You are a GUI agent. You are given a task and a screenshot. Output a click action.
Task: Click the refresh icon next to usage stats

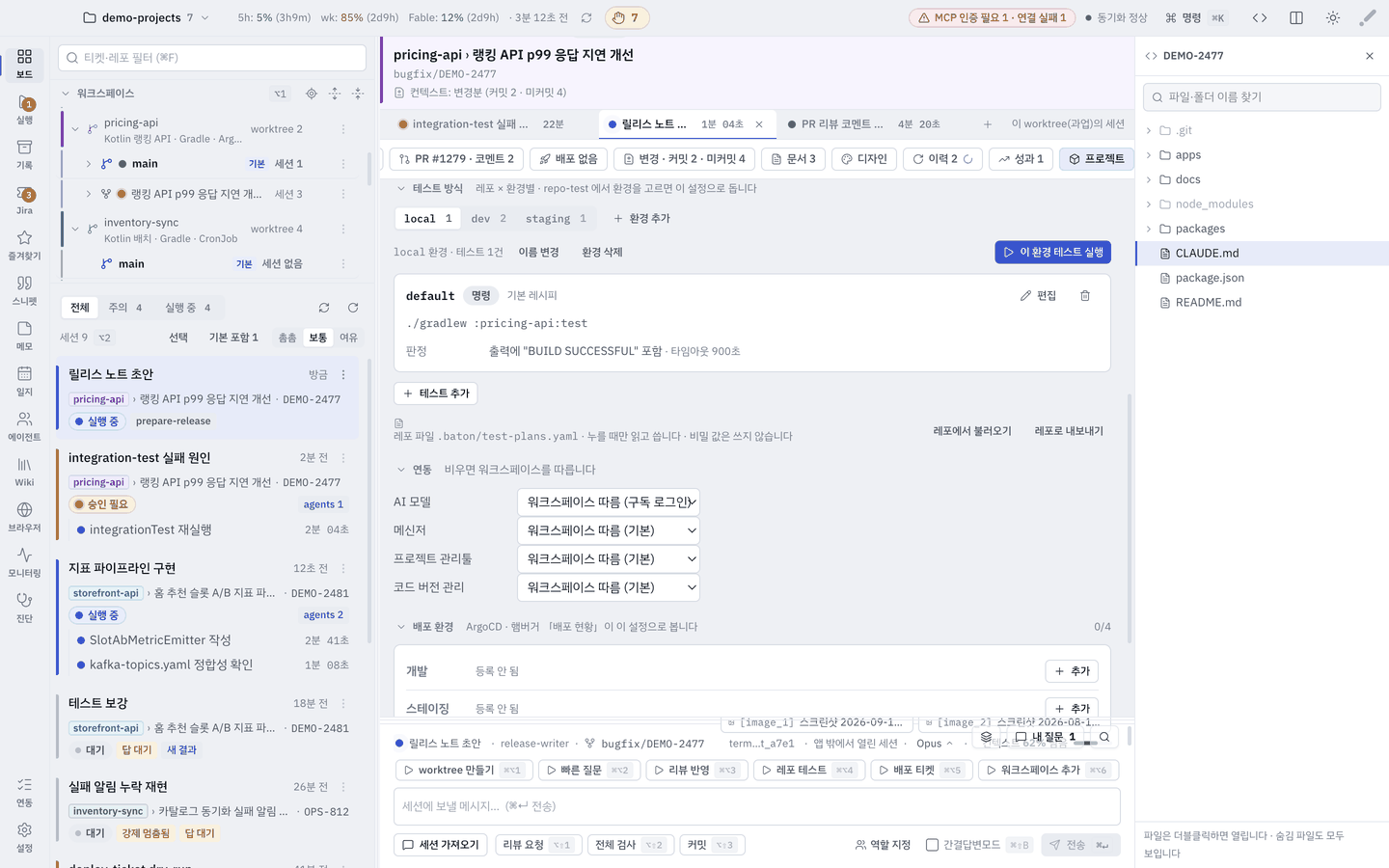(x=586, y=17)
